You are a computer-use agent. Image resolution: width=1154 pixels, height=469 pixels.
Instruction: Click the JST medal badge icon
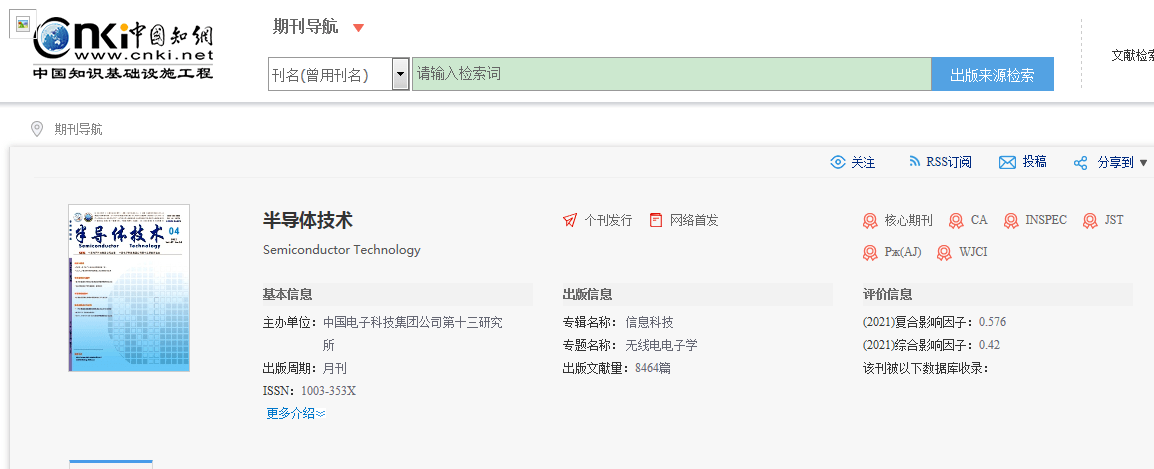pyautogui.click(x=1090, y=221)
